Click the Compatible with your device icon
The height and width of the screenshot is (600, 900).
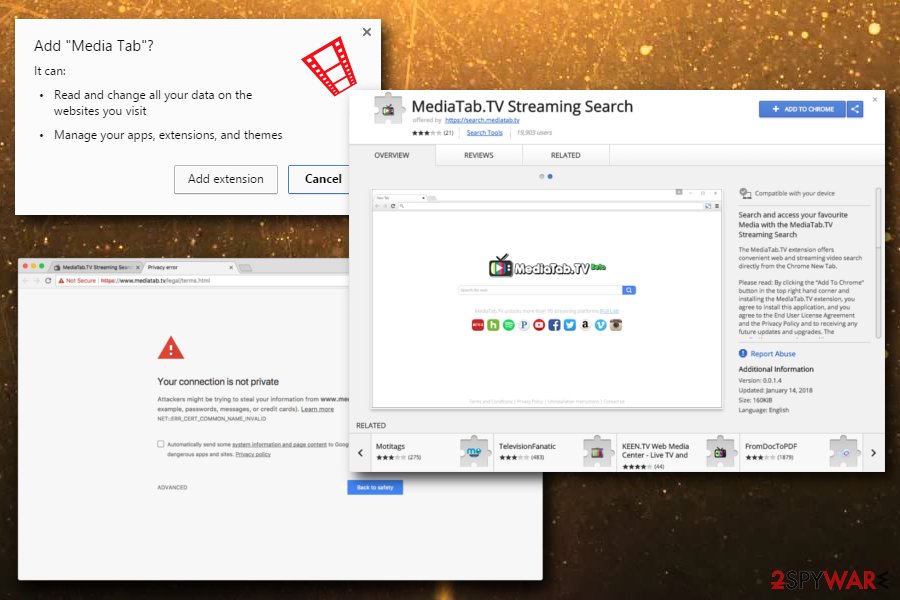tap(745, 193)
